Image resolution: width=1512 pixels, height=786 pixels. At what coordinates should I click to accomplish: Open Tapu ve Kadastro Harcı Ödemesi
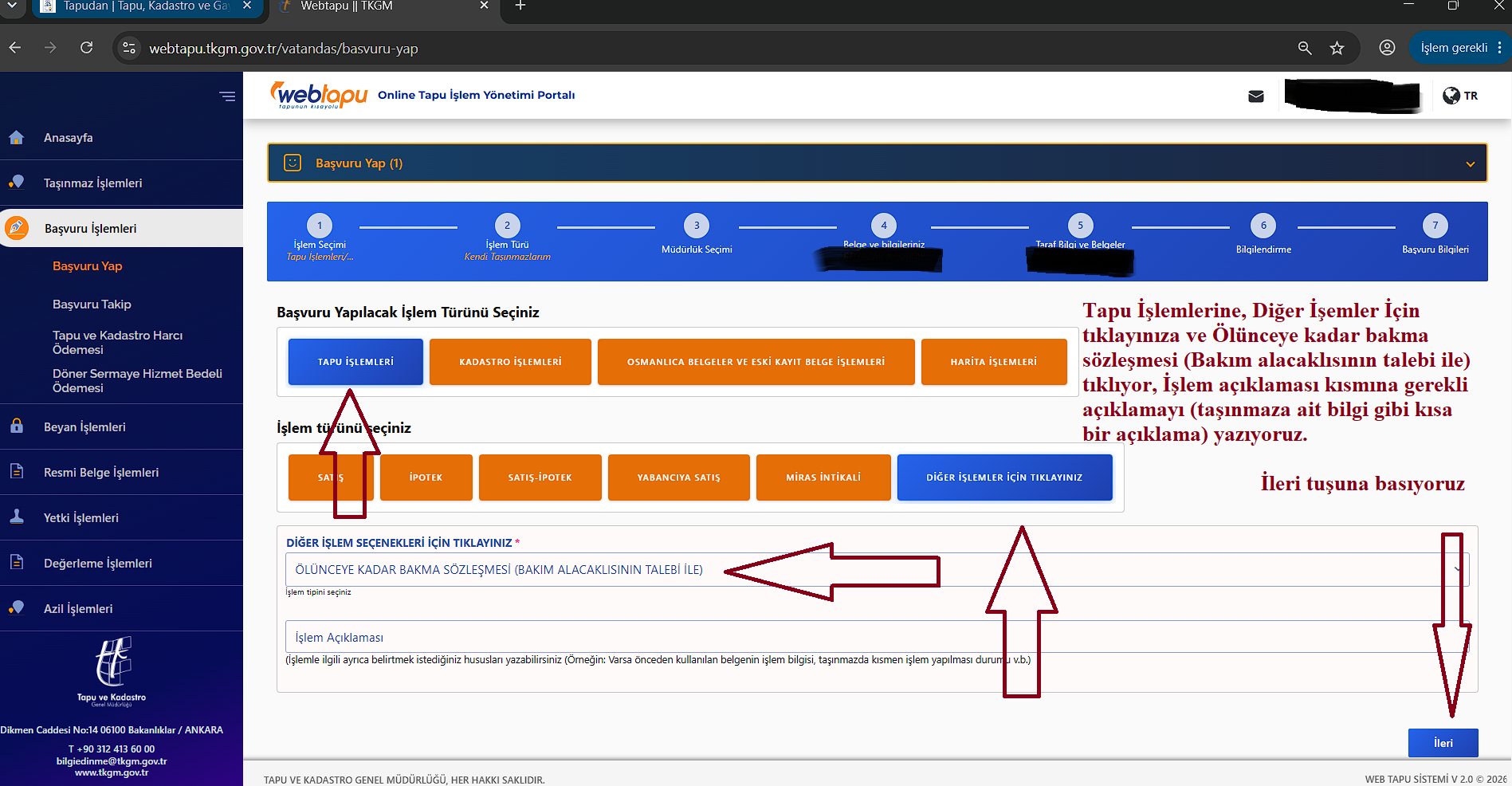click(118, 343)
